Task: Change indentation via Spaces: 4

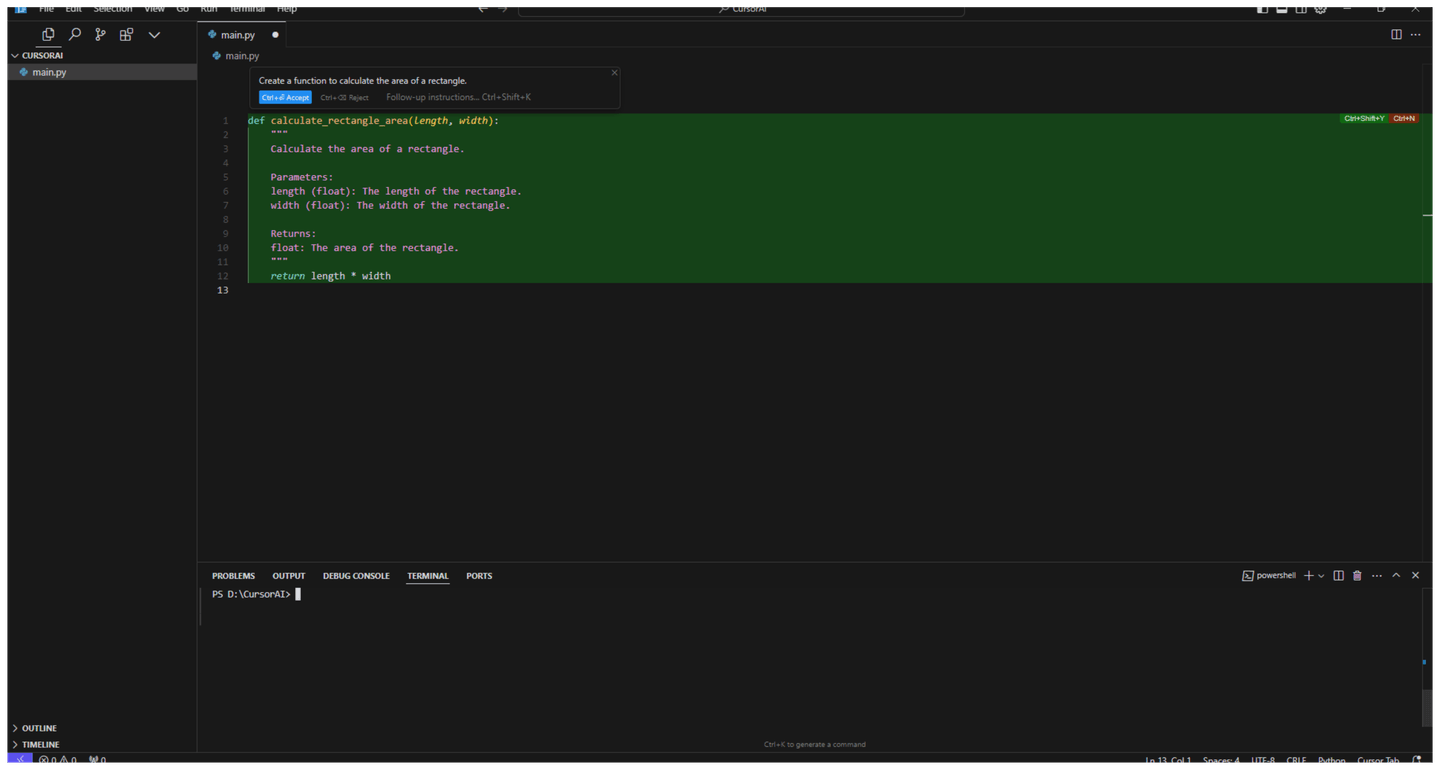Action: tap(1221, 762)
